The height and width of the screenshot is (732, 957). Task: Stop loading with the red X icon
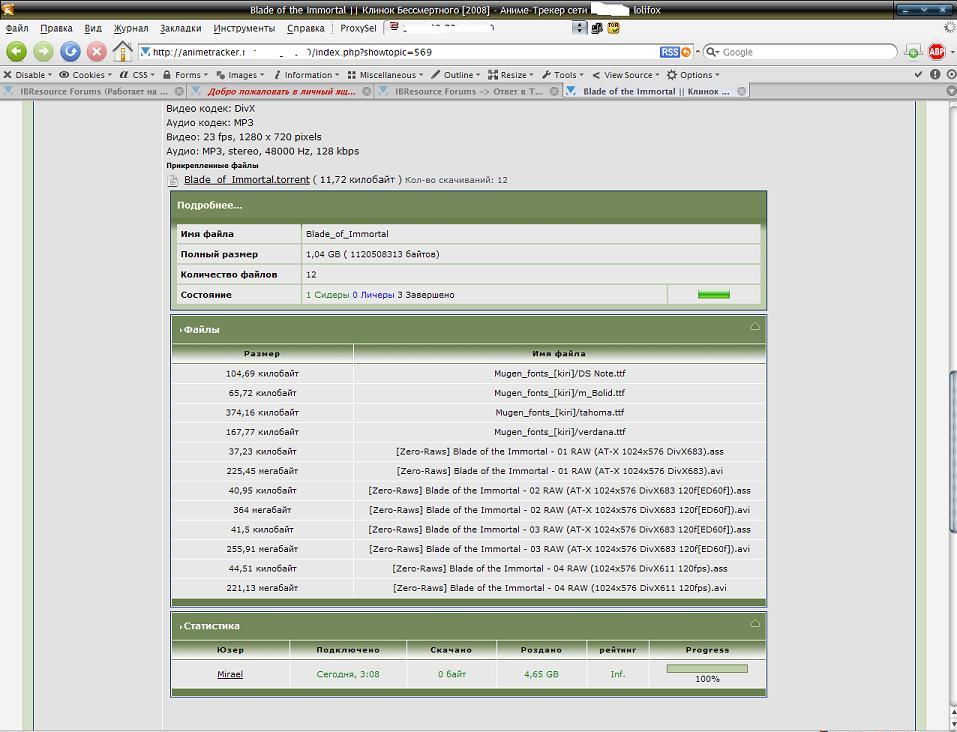[x=96, y=52]
